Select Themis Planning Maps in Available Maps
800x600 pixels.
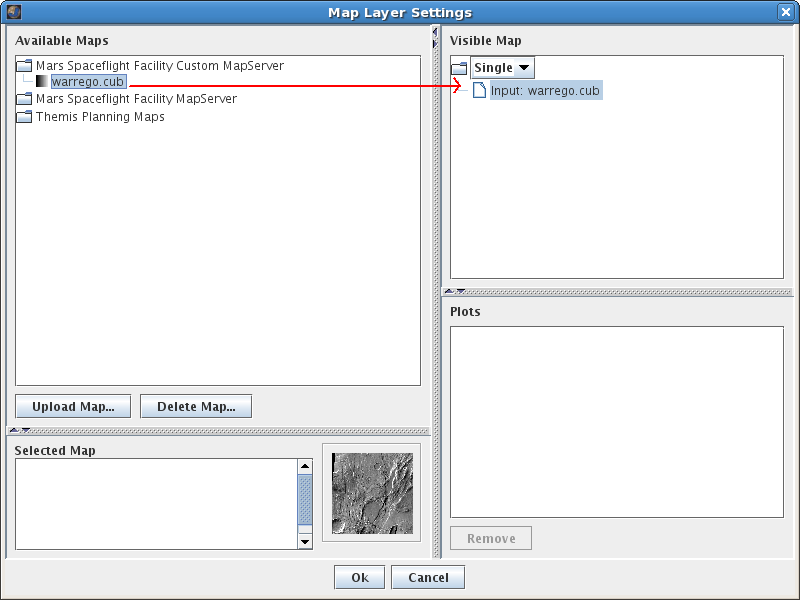(99, 116)
